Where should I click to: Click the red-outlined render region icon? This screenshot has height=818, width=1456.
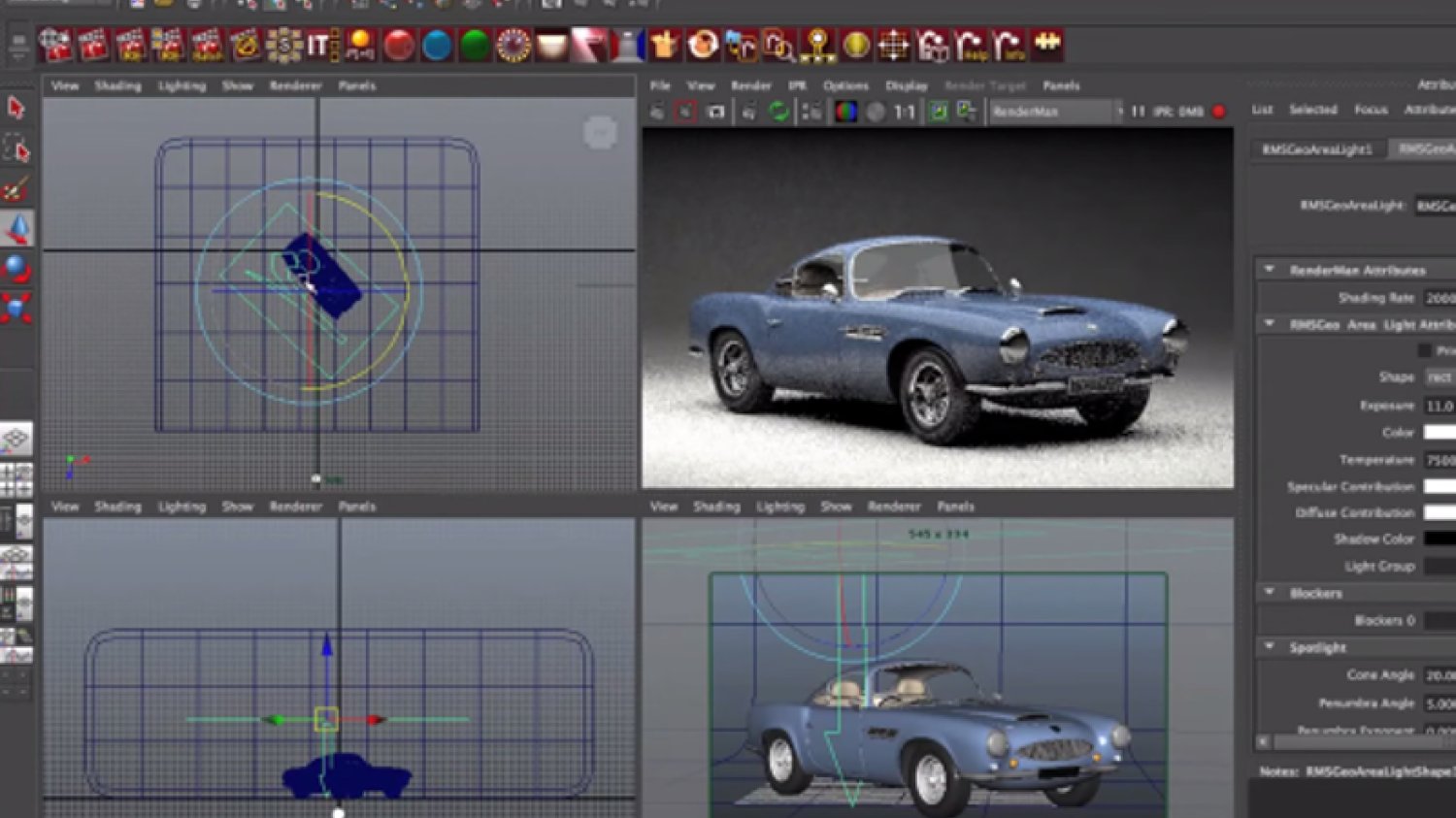pos(686,112)
